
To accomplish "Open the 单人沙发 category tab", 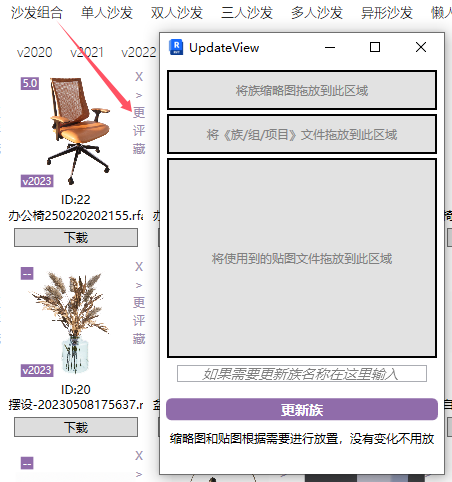I will (x=107, y=13).
